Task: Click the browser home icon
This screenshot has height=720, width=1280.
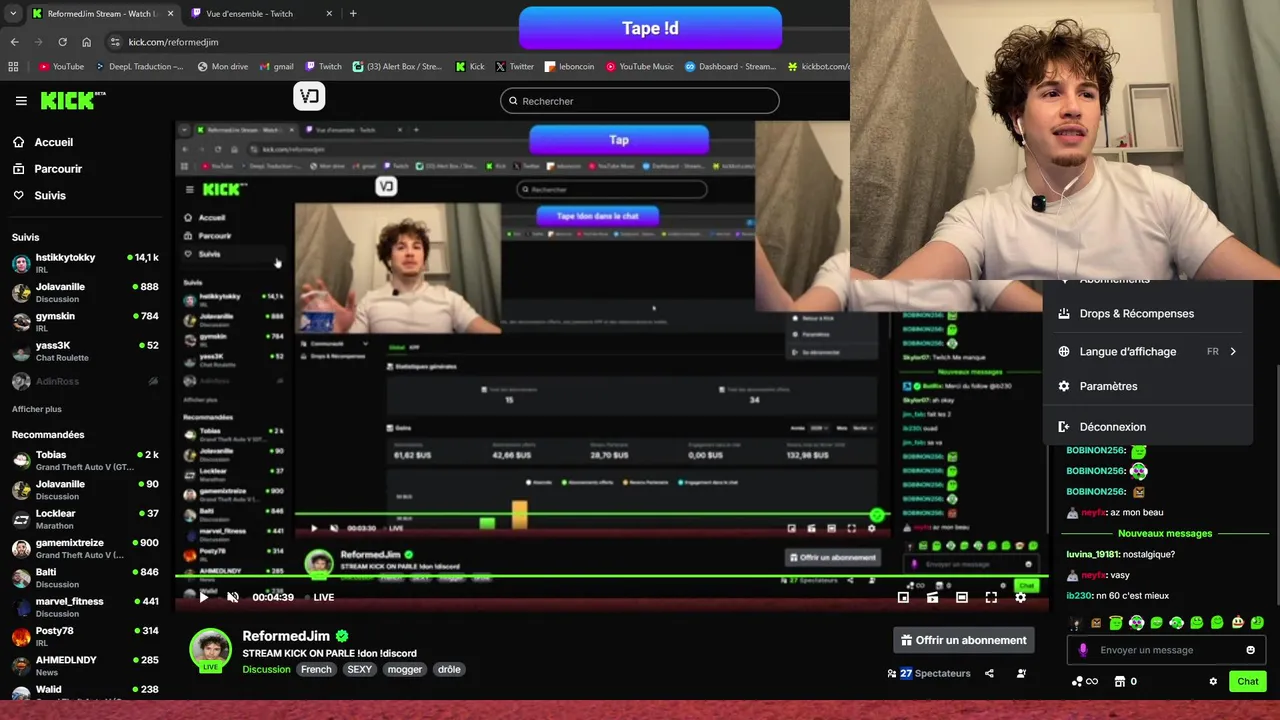Action: click(x=86, y=42)
